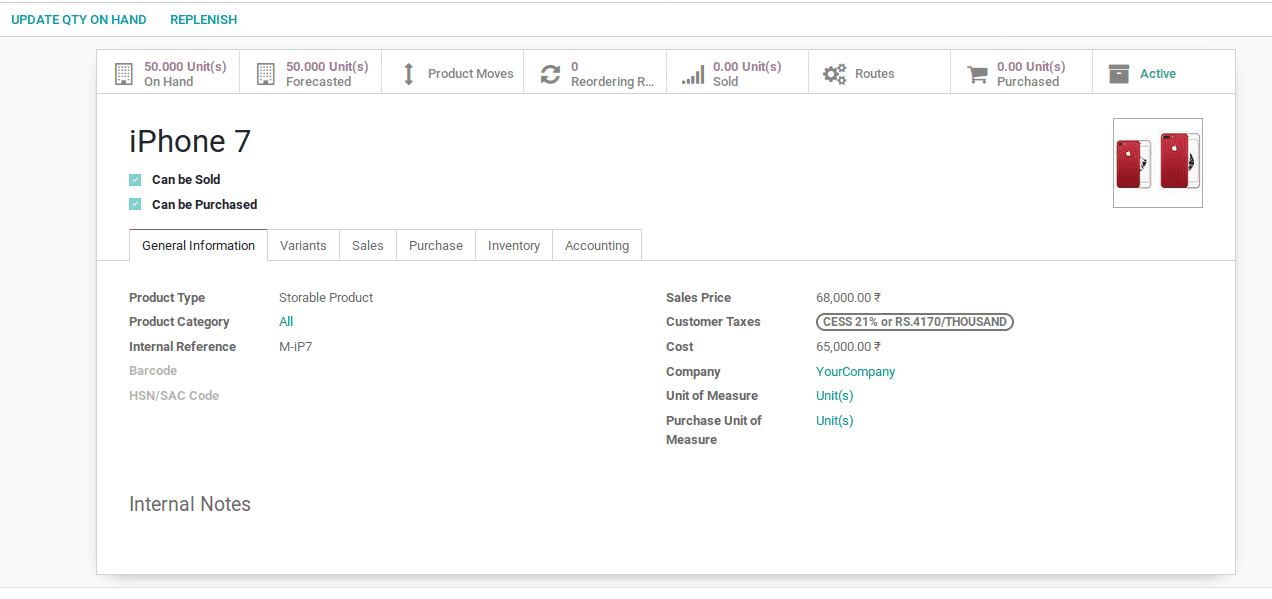Click the iPhone 7 product title
This screenshot has height=599, width=1272.
click(190, 142)
